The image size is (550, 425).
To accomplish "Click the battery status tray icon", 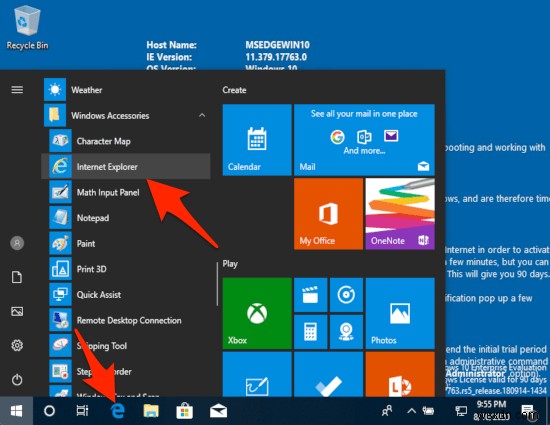I will coord(428,411).
